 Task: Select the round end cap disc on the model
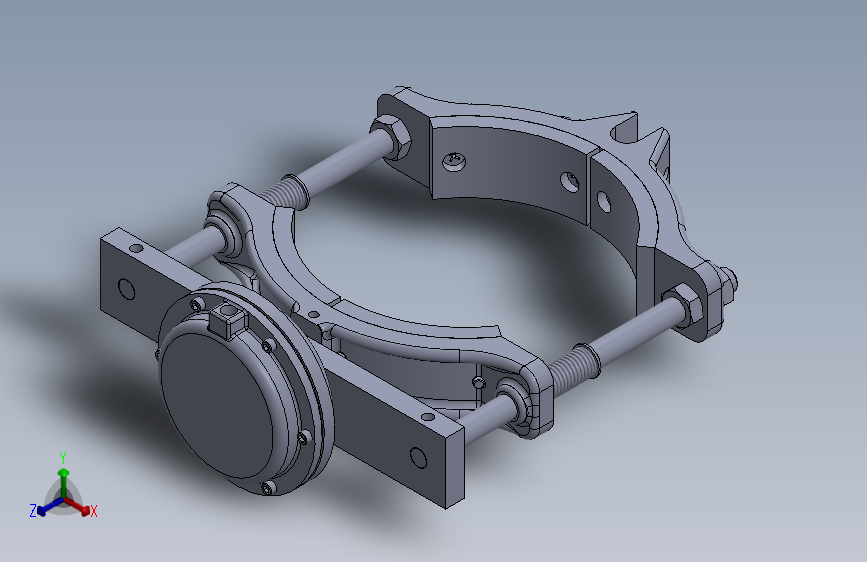pyautogui.click(x=217, y=404)
